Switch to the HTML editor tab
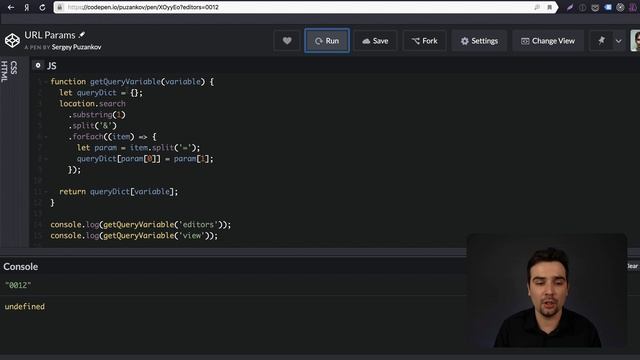 tap(4, 71)
